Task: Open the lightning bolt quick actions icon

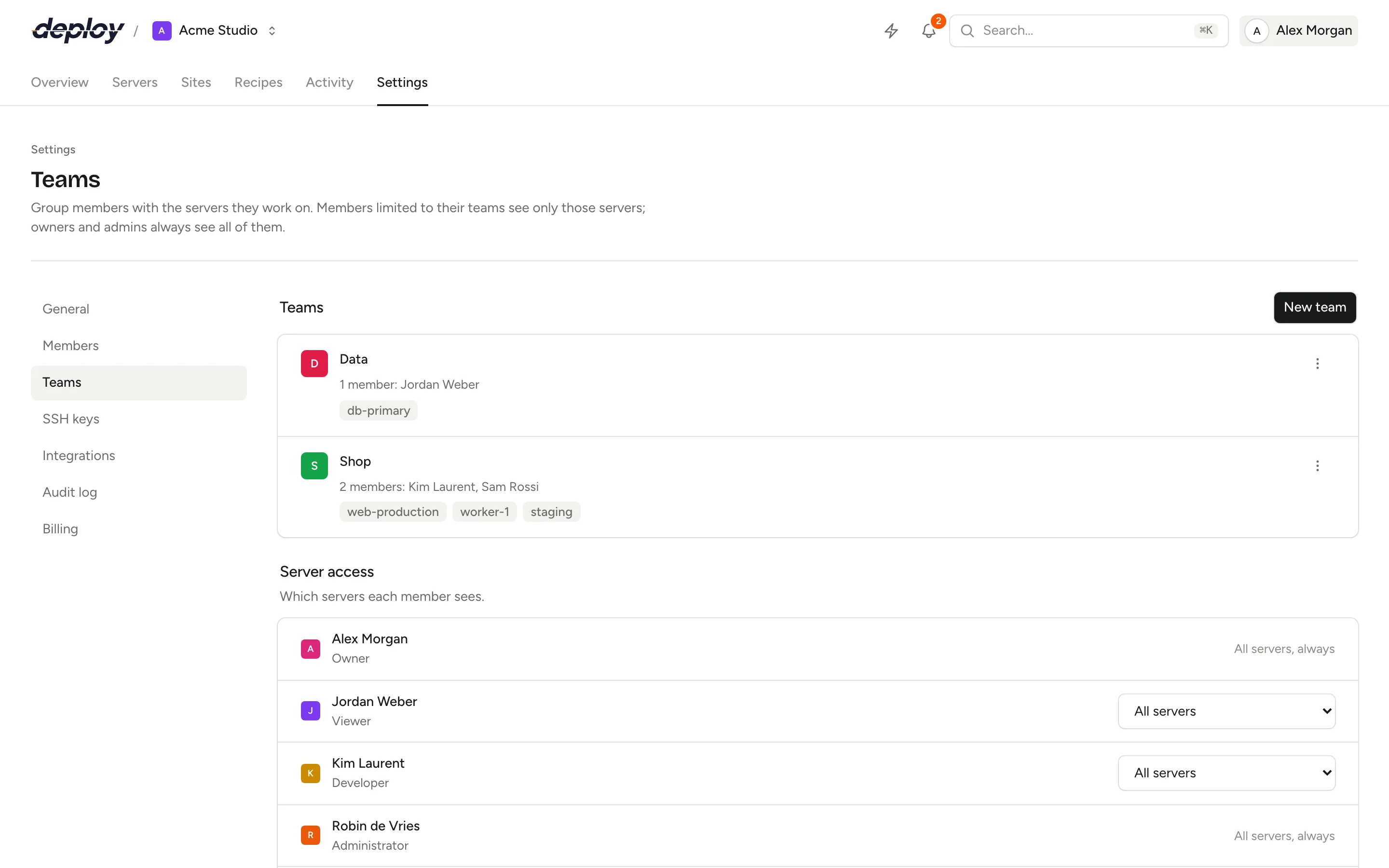Action: tap(891, 30)
